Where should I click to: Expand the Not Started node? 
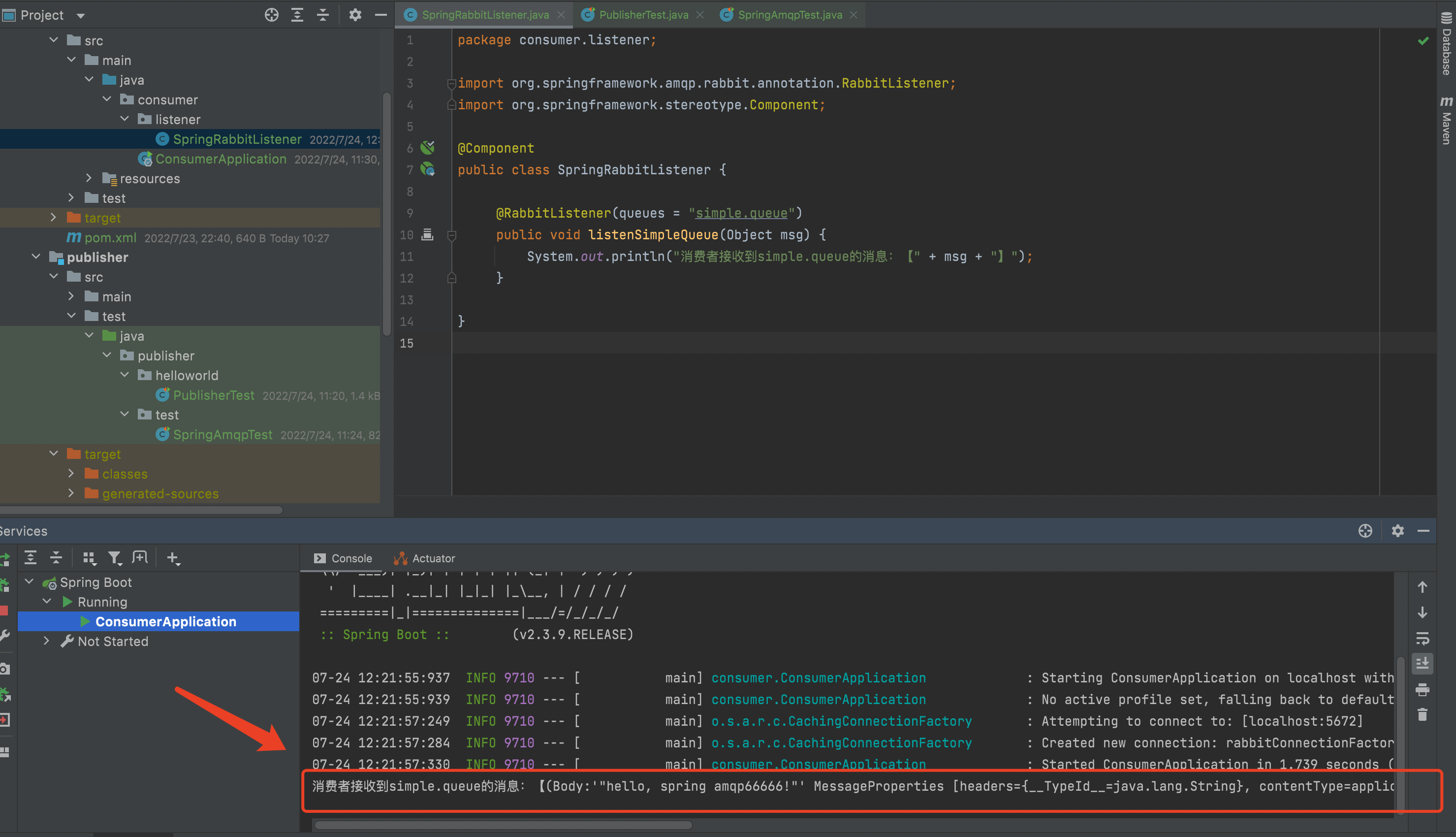coord(47,642)
